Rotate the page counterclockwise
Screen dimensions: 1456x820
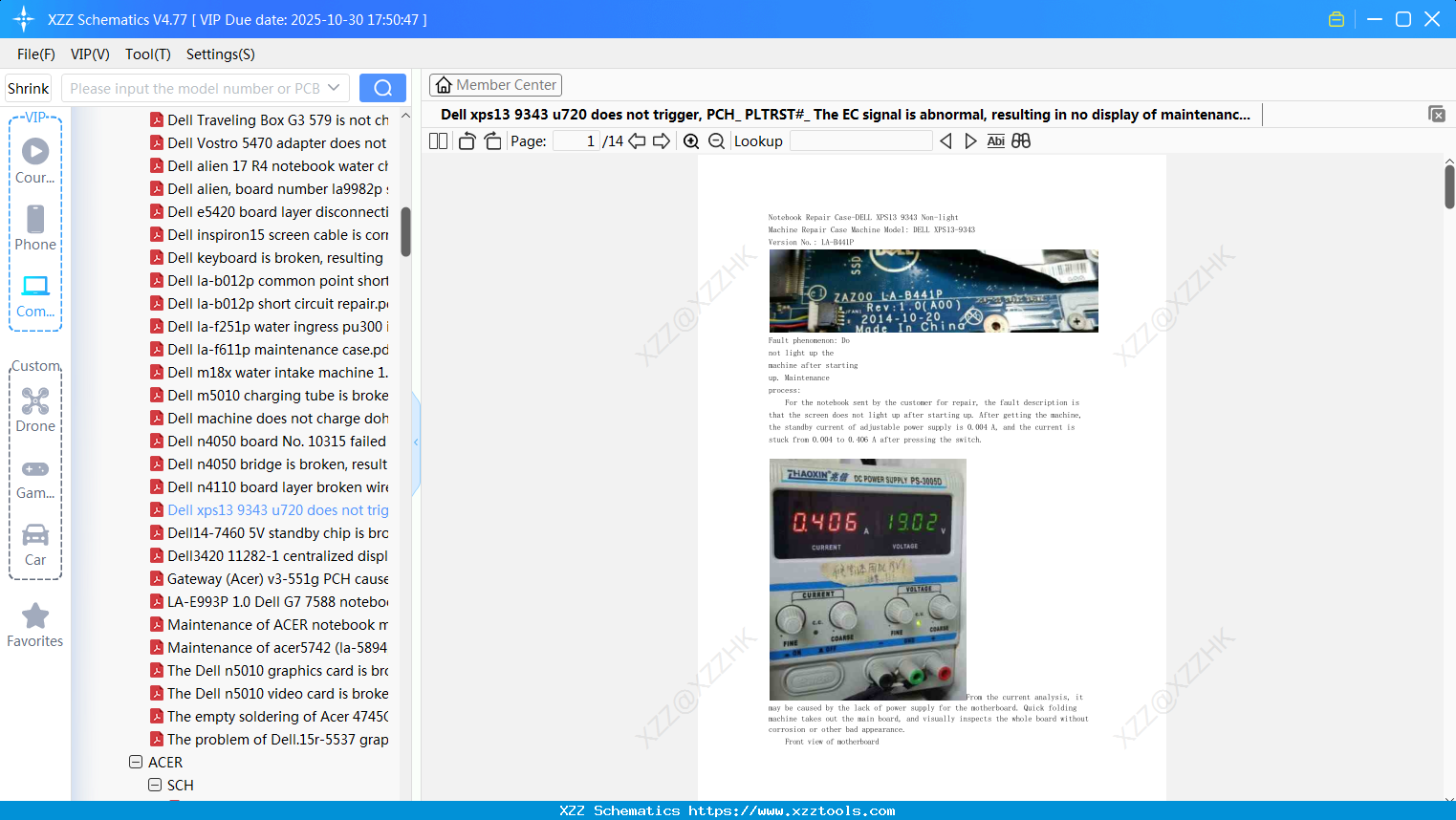(467, 141)
